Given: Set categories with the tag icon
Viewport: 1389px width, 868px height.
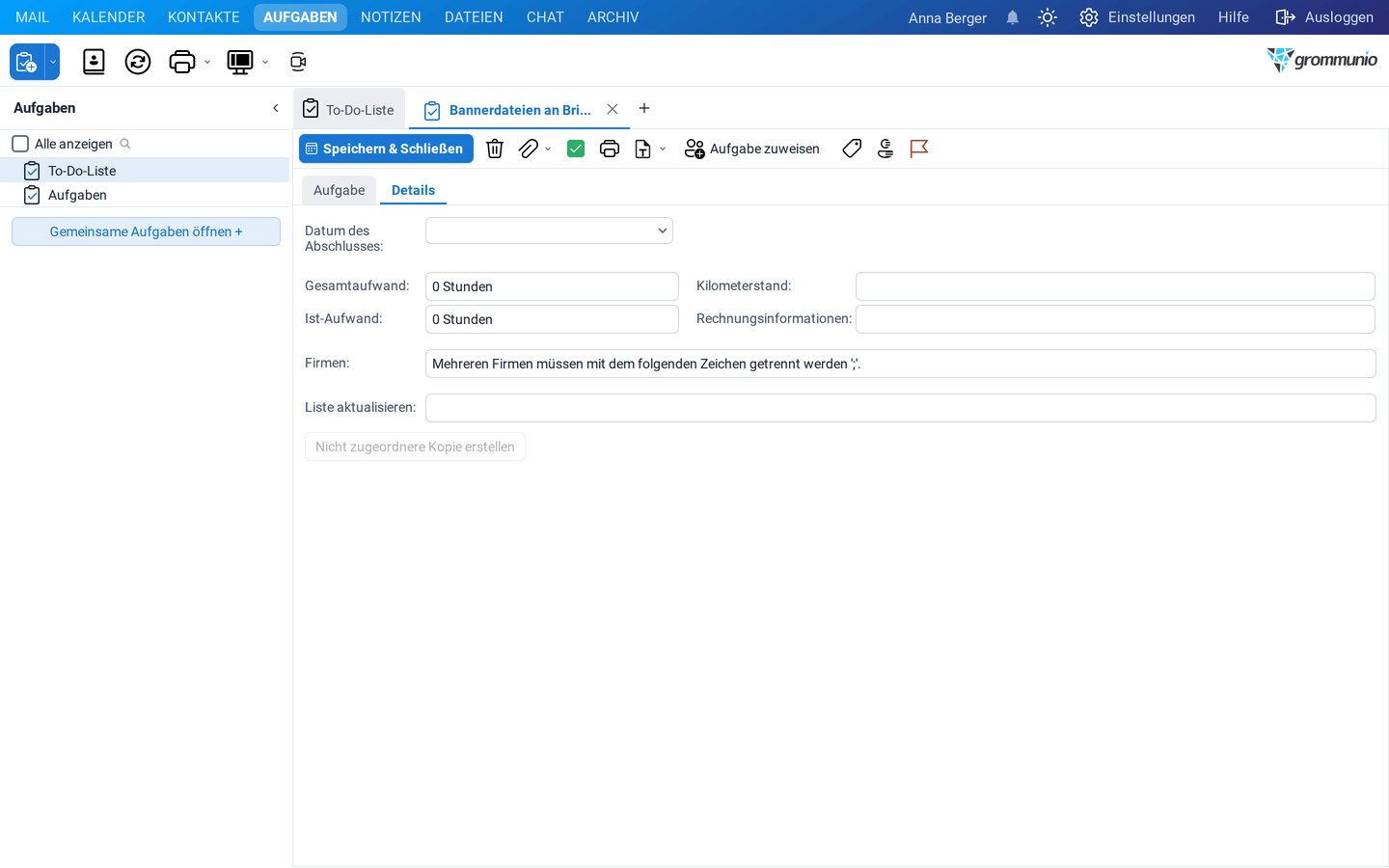Looking at the screenshot, I should click(x=852, y=149).
